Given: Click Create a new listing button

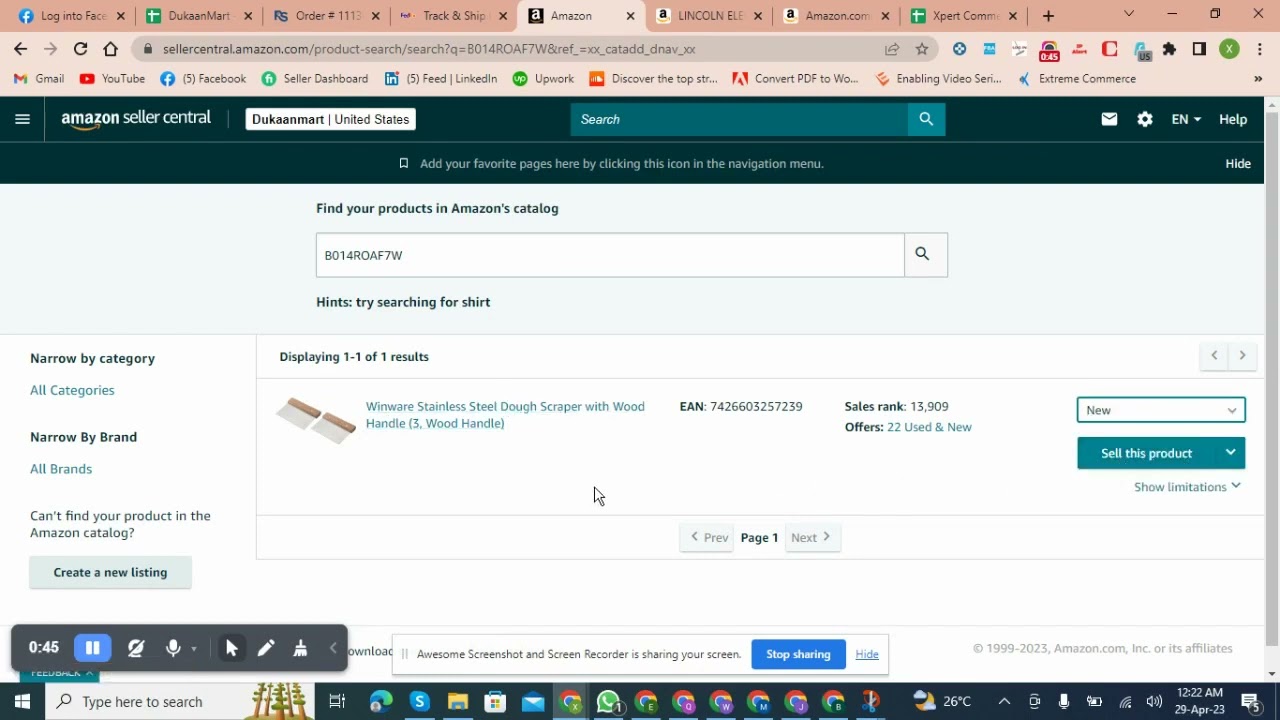Looking at the screenshot, I should click(x=110, y=572).
